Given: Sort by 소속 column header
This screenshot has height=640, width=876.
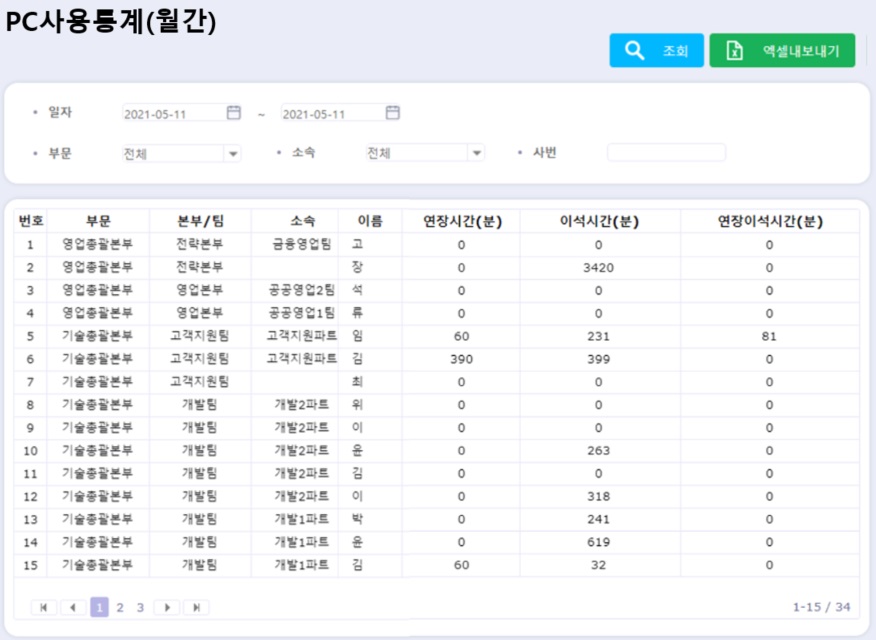Looking at the screenshot, I should 302,221.
